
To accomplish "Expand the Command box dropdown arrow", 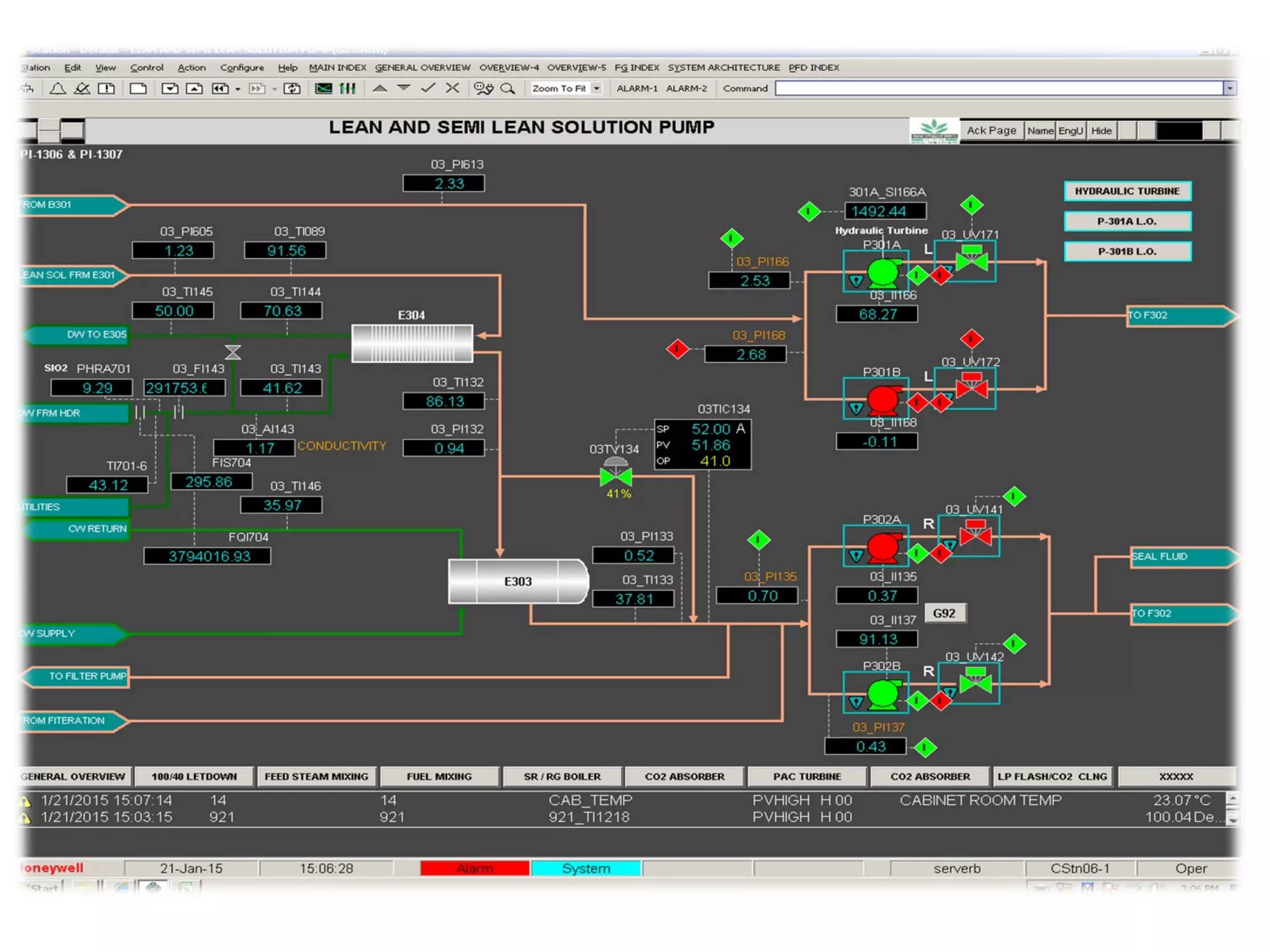I will pyautogui.click(x=1229, y=89).
